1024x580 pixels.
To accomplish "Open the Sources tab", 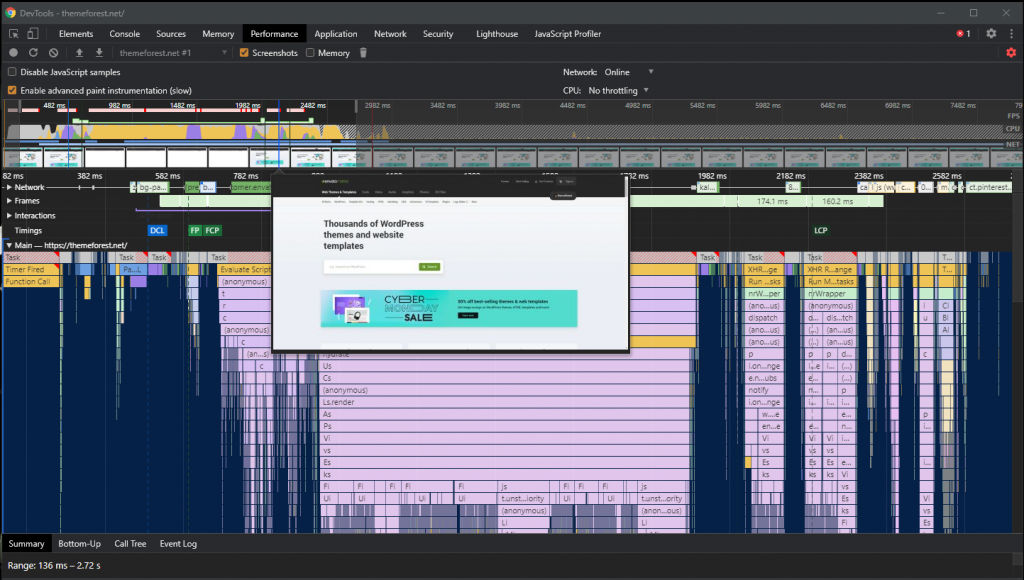I will click(x=170, y=34).
